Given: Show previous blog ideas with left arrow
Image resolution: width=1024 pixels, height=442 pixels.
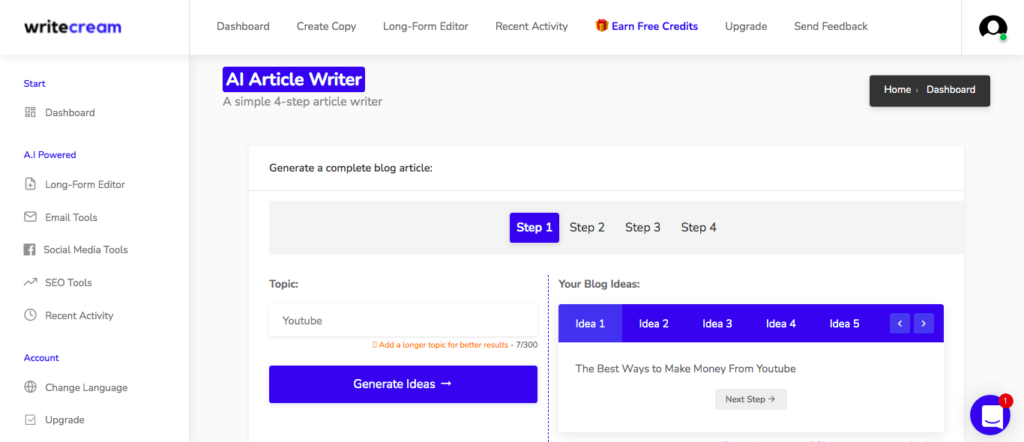Looking at the screenshot, I should [x=899, y=323].
